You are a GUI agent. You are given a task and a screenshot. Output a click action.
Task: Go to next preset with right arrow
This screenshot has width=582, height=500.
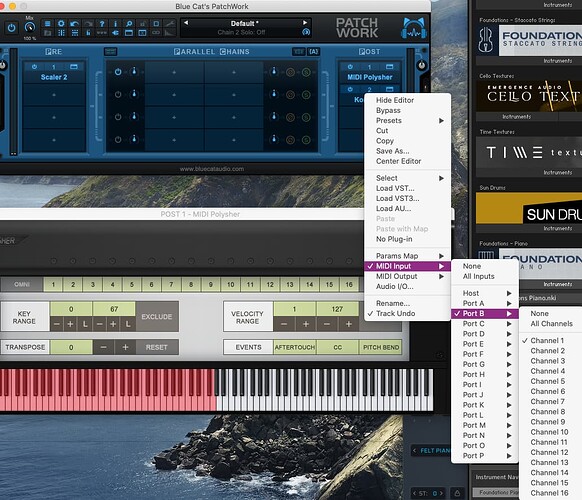305,23
